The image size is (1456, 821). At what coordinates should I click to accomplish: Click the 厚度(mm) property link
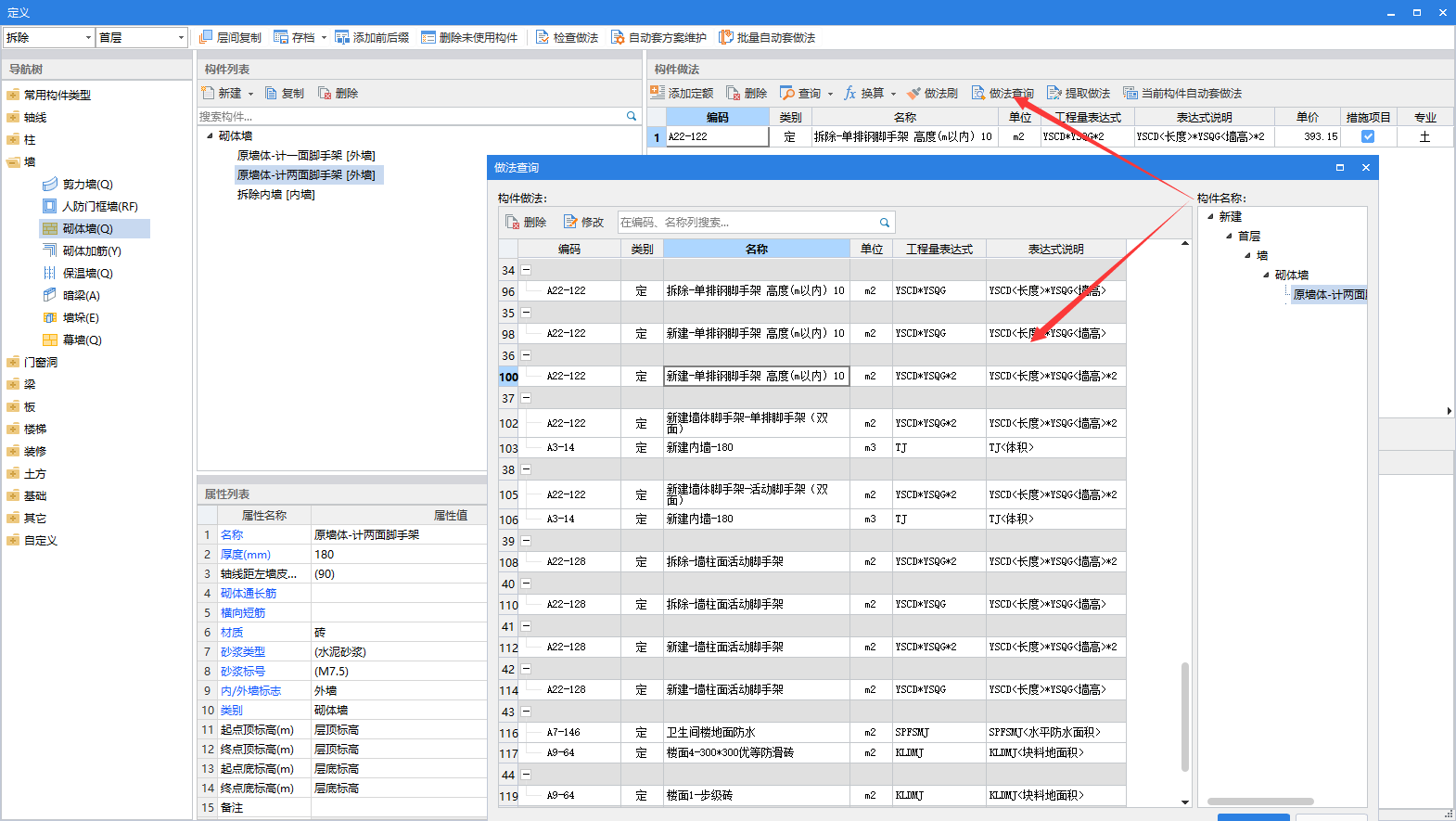coord(245,554)
